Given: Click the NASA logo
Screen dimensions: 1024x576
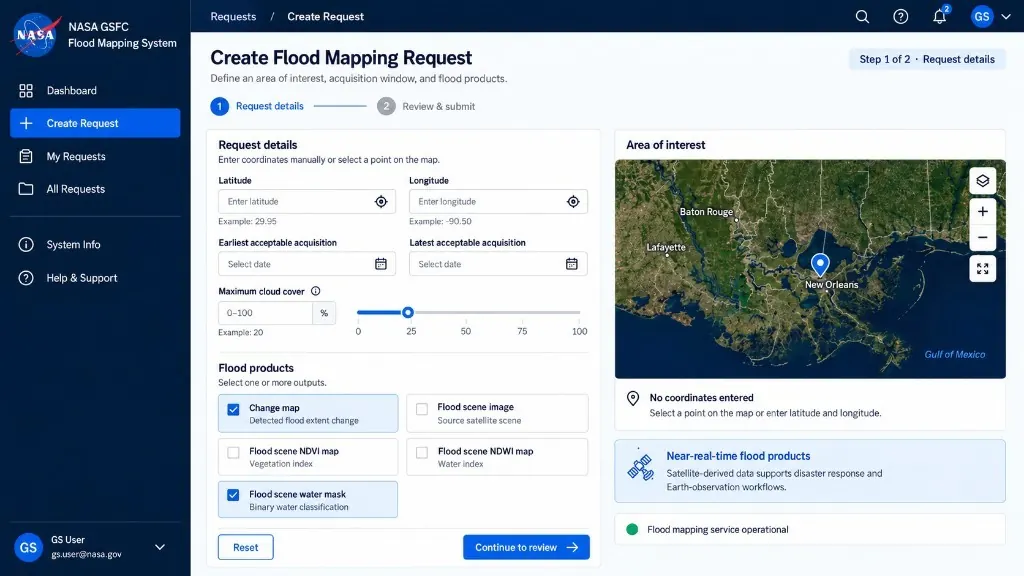Looking at the screenshot, I should tap(35, 35).
